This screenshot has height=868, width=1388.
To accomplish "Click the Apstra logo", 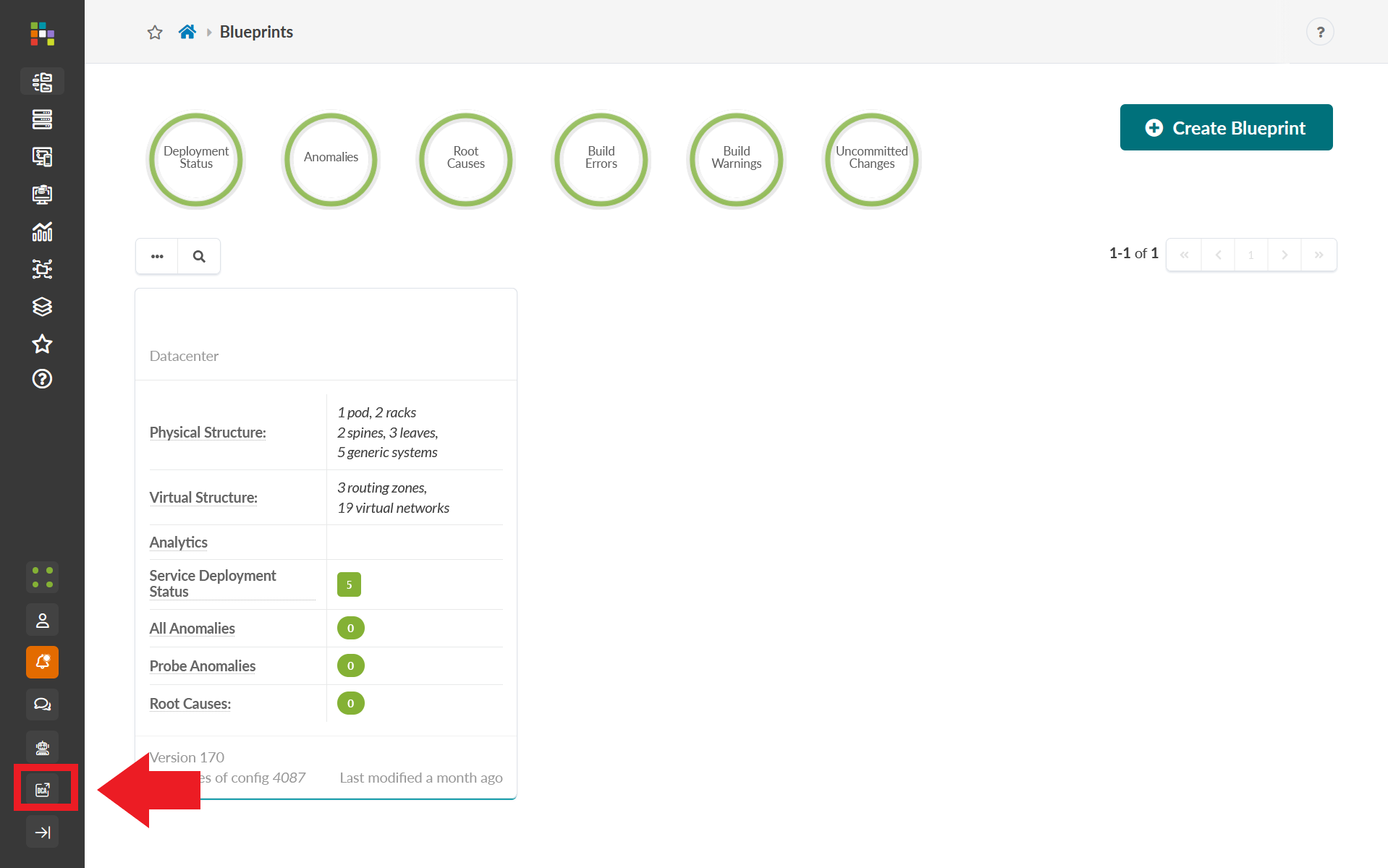I will click(x=42, y=33).
